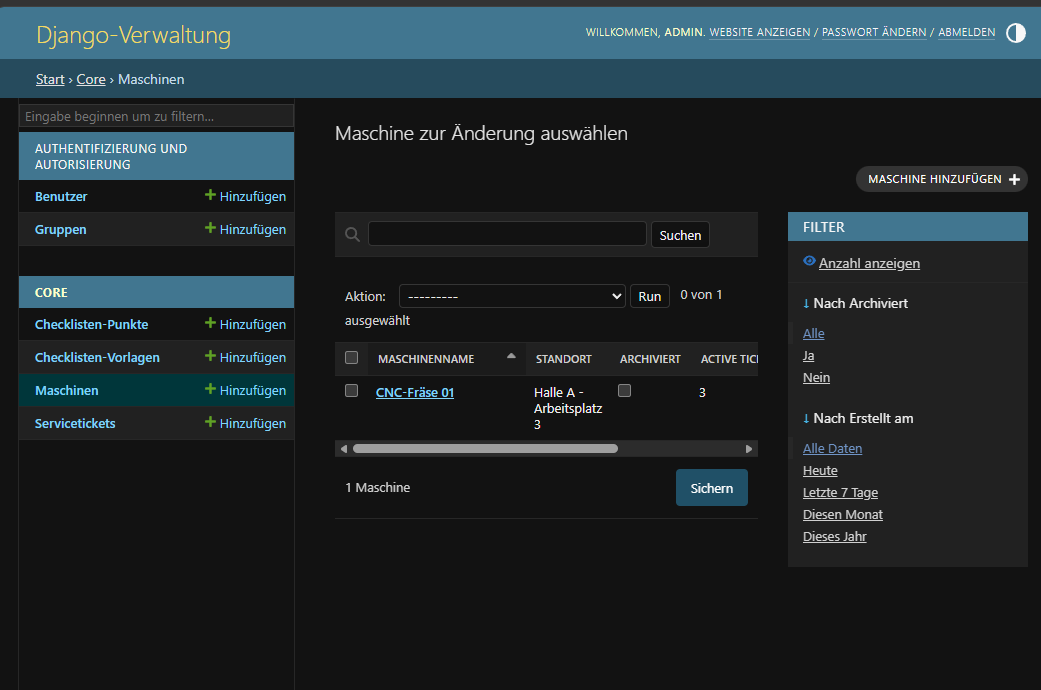Open Benutzer in sidebar

tap(61, 197)
